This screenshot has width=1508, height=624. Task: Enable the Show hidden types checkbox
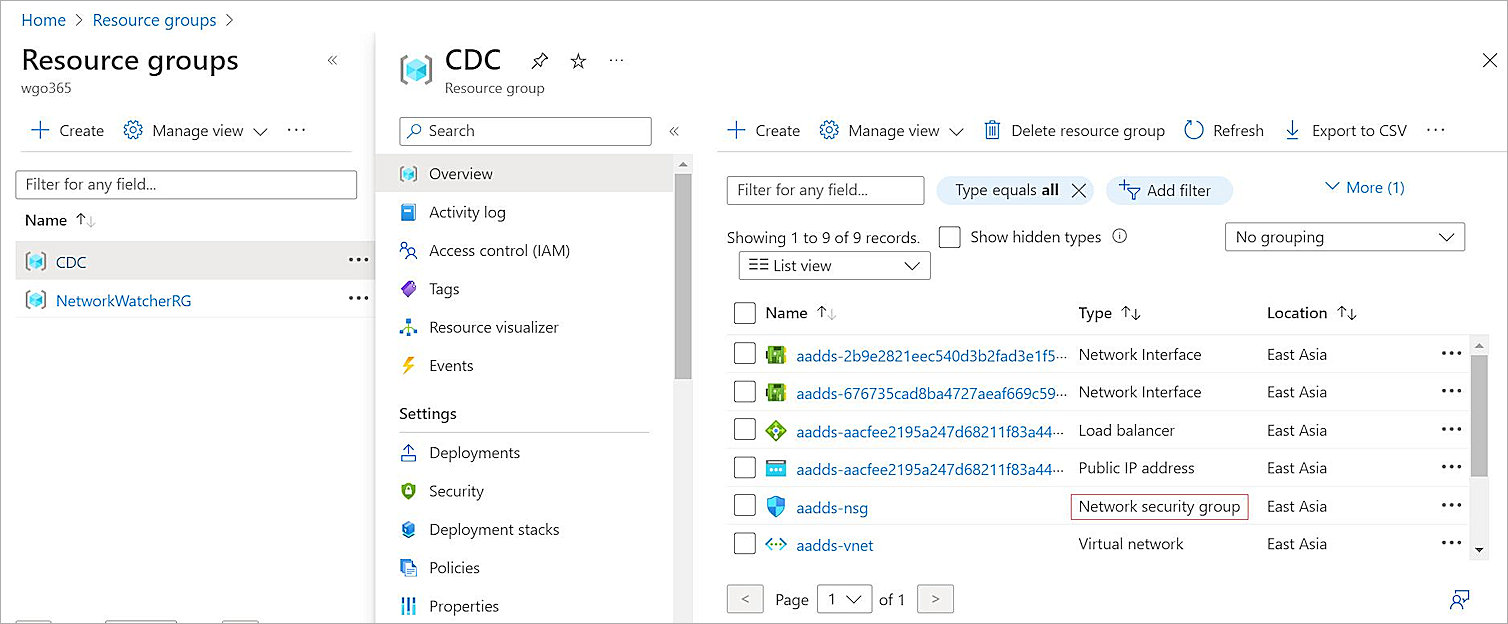(949, 236)
